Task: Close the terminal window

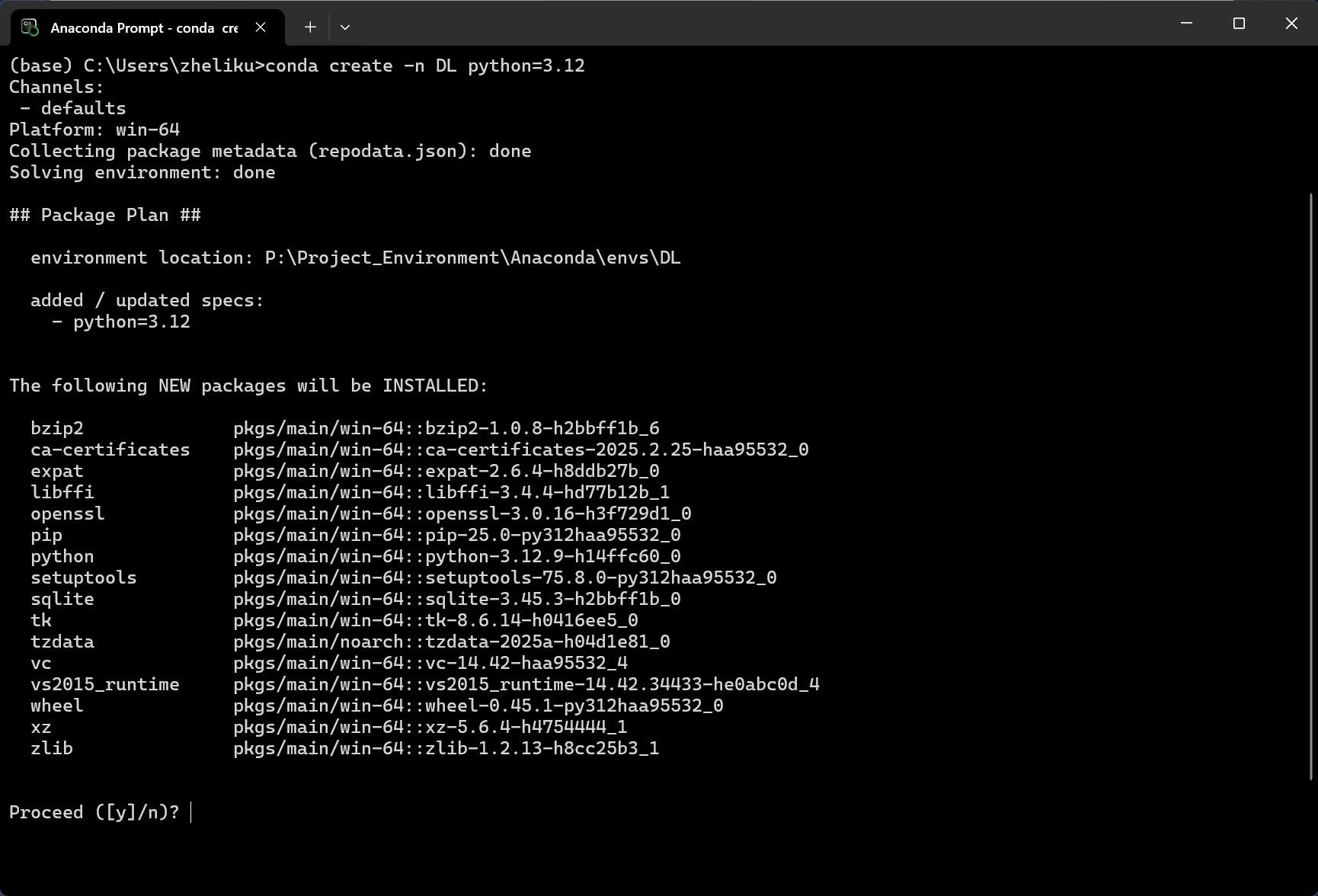Action: (x=1291, y=24)
